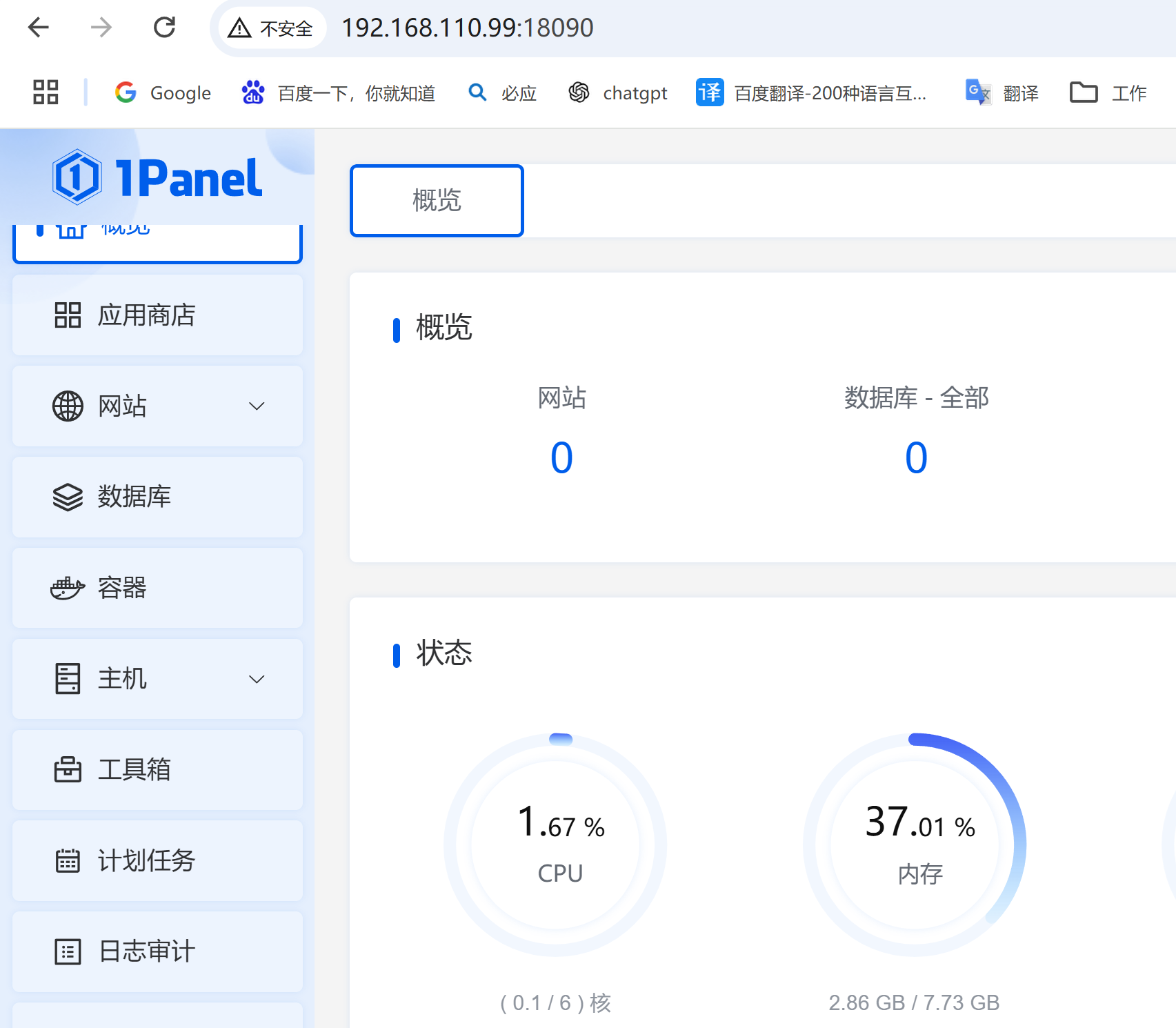Expand the 主机 submenu chevron
Screen dimensions: 1176x1028
click(x=257, y=679)
